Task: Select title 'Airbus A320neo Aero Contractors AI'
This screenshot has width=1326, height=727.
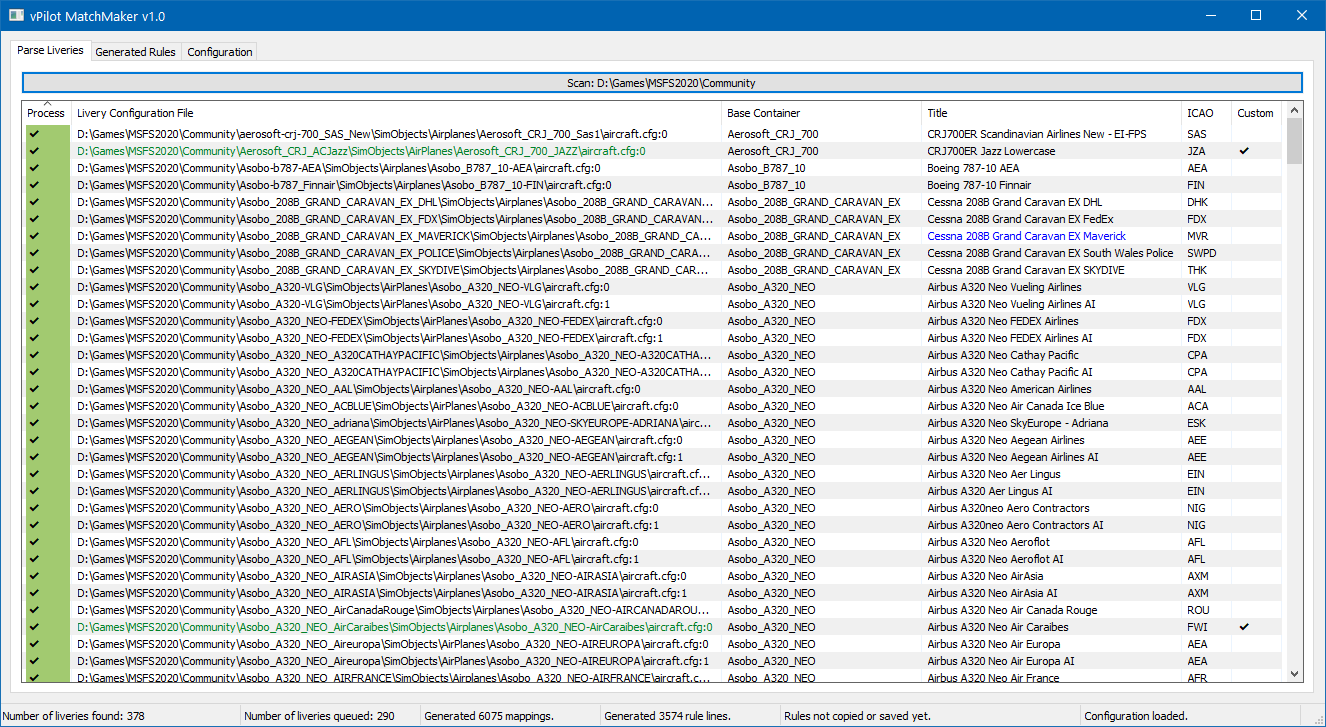Action: [x=1014, y=525]
